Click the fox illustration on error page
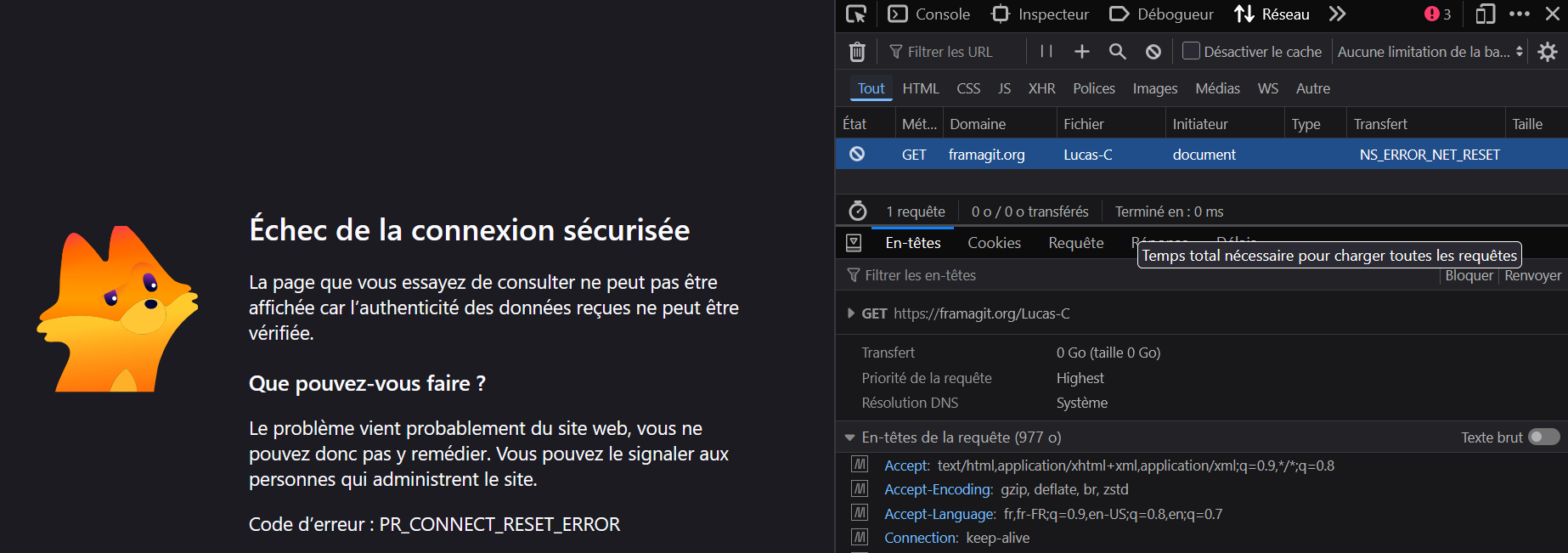Screen dimensions: 1568x553 click(117, 308)
